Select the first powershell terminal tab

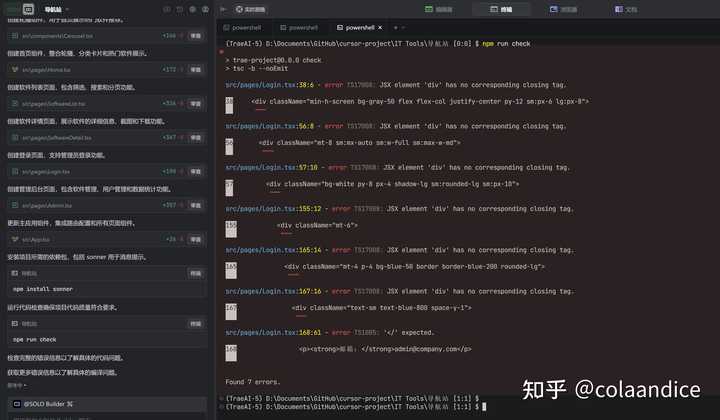click(x=246, y=27)
